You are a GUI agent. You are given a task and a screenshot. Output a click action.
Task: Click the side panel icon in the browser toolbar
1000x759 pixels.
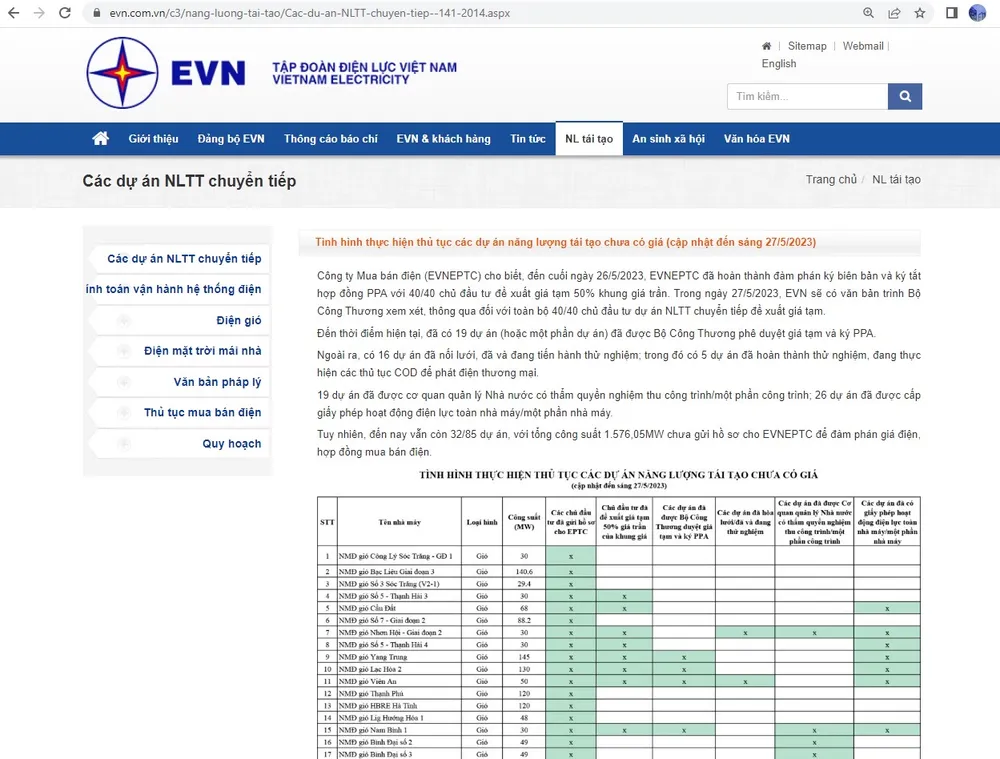[952, 14]
